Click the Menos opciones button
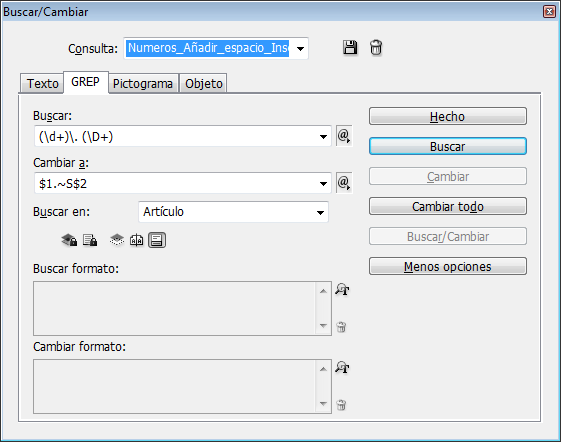Viewport: 561px width, 442px height. point(448,267)
